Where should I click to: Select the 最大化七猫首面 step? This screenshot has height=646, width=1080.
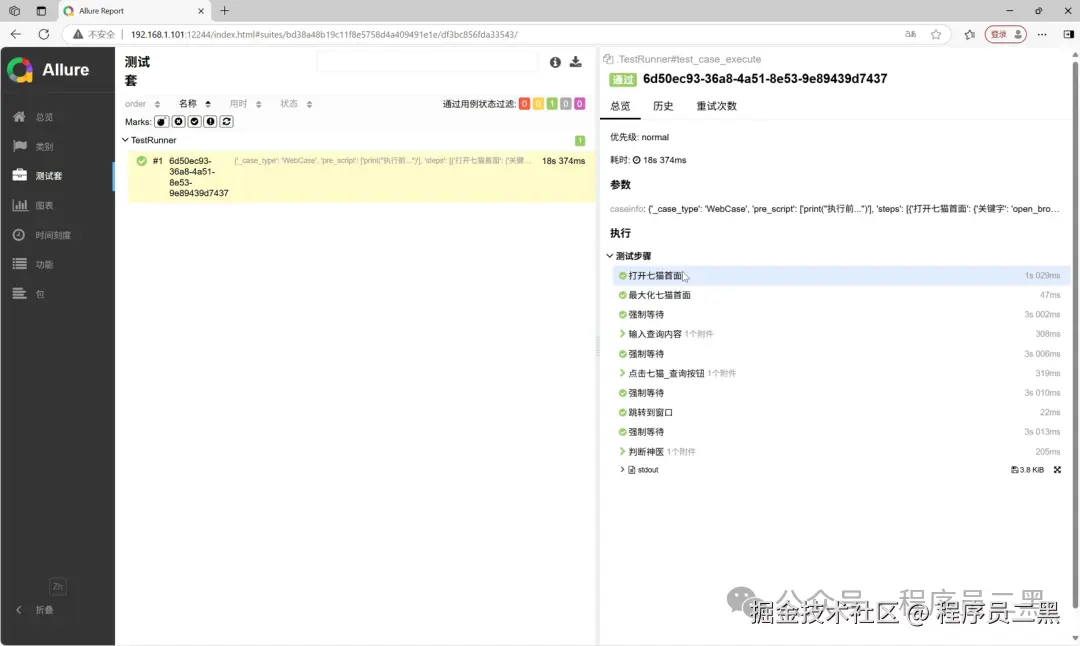(841, 295)
